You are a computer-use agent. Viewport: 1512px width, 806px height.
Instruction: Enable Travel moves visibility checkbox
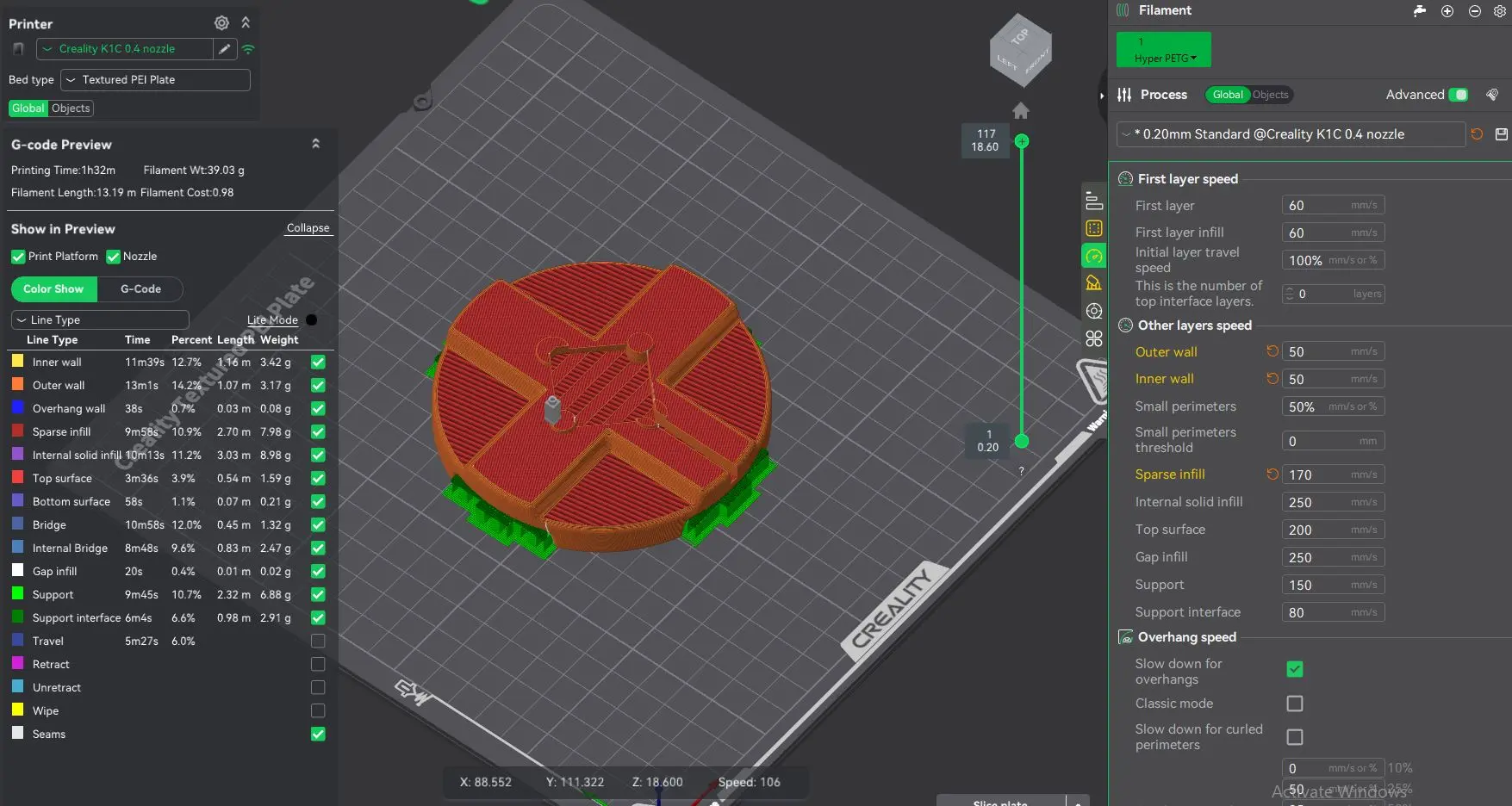point(318,642)
